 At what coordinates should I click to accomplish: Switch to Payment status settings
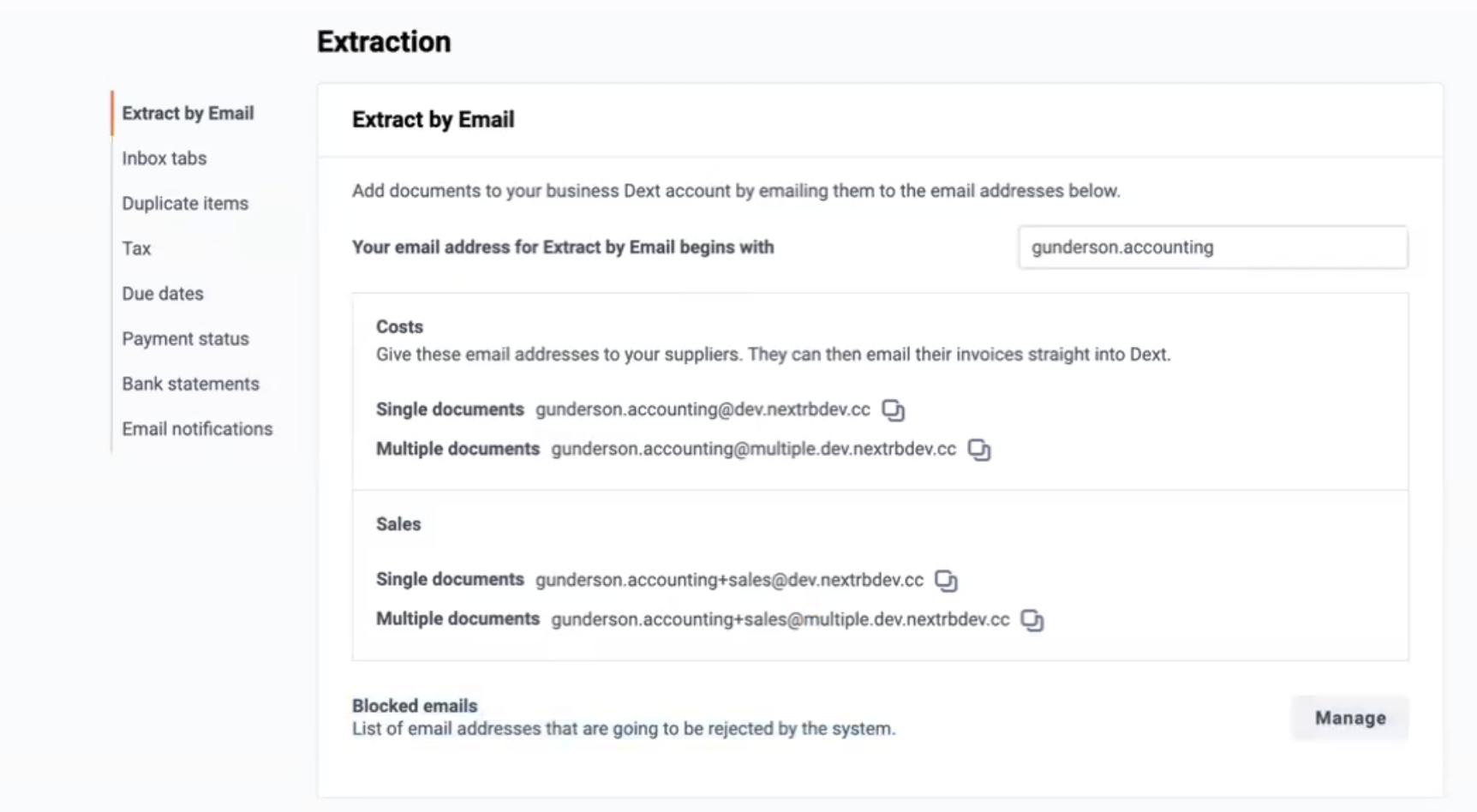[x=185, y=338]
